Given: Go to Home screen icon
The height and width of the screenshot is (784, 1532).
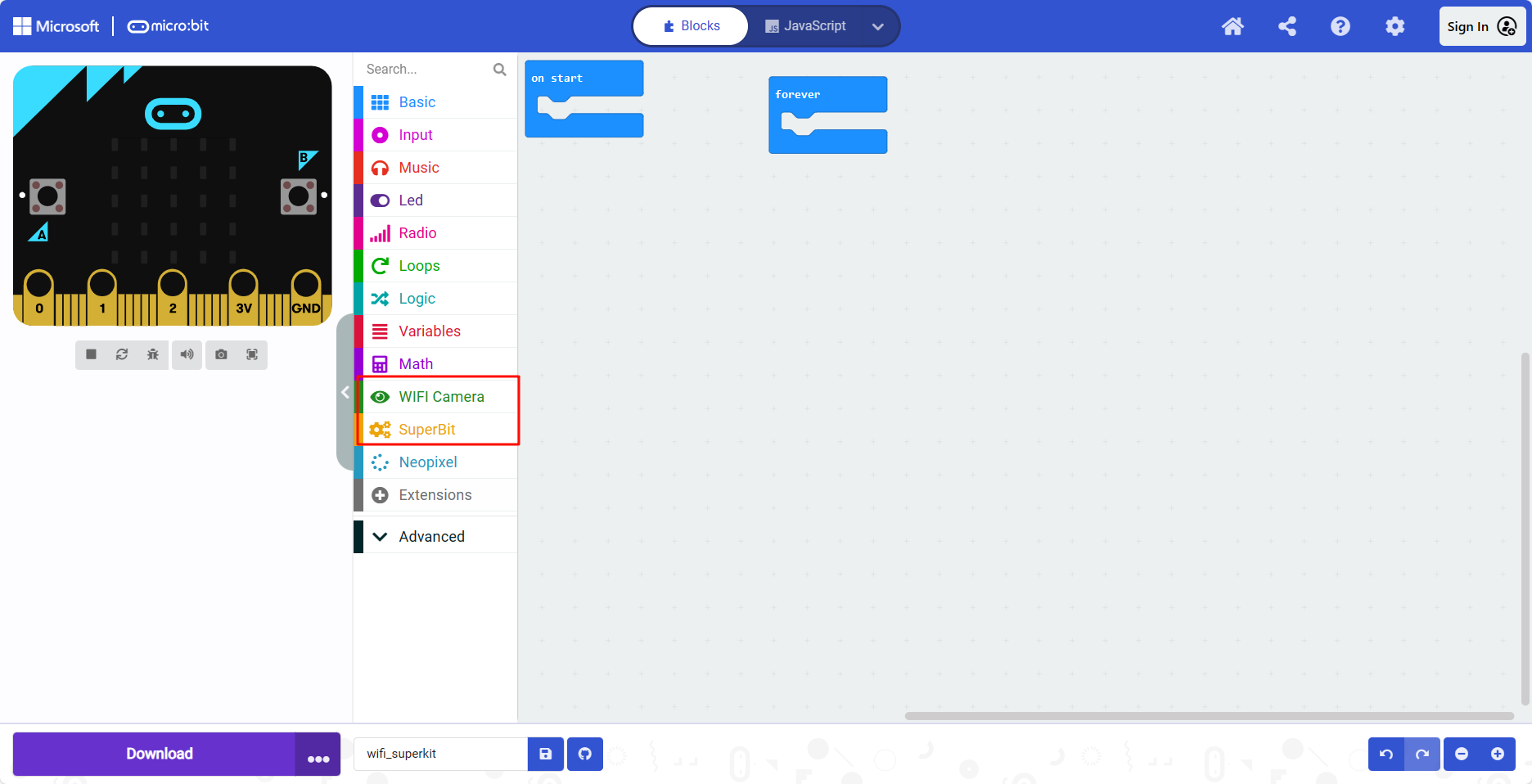Looking at the screenshot, I should [1232, 26].
